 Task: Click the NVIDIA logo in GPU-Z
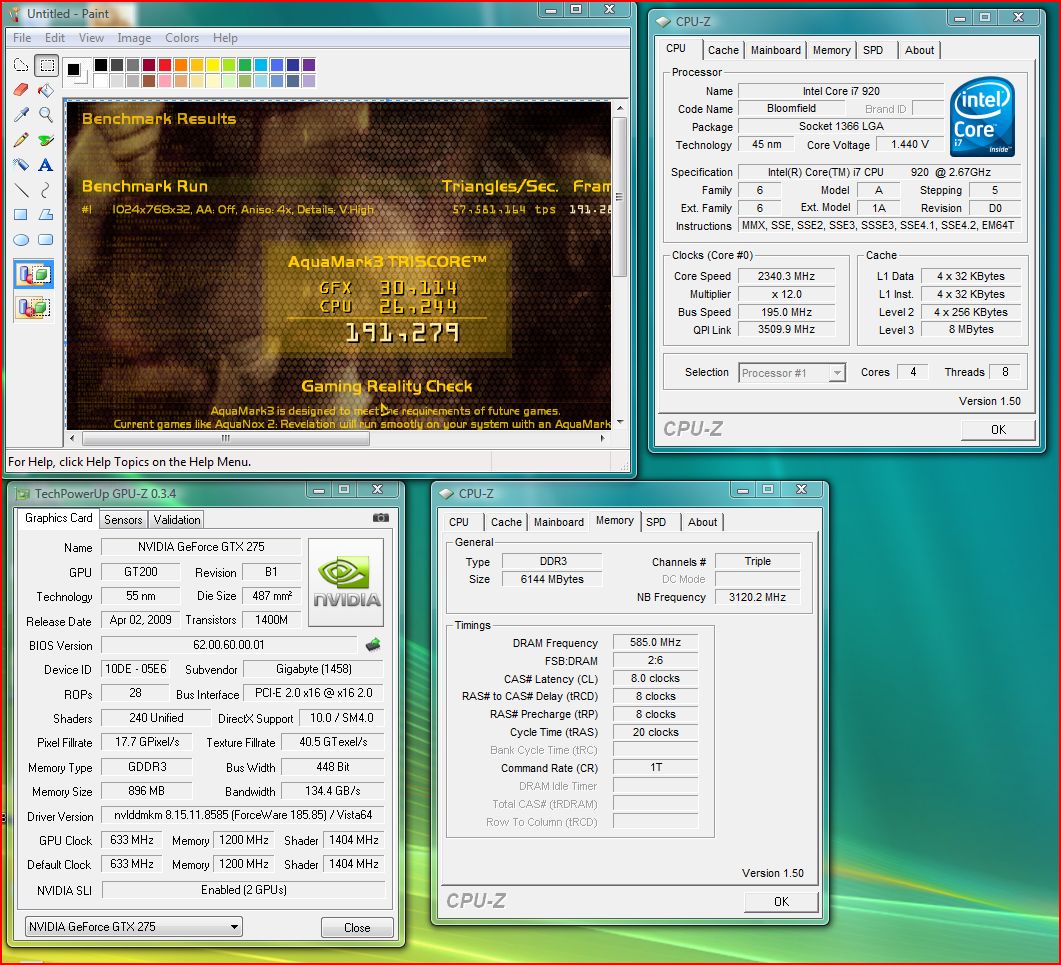click(346, 582)
